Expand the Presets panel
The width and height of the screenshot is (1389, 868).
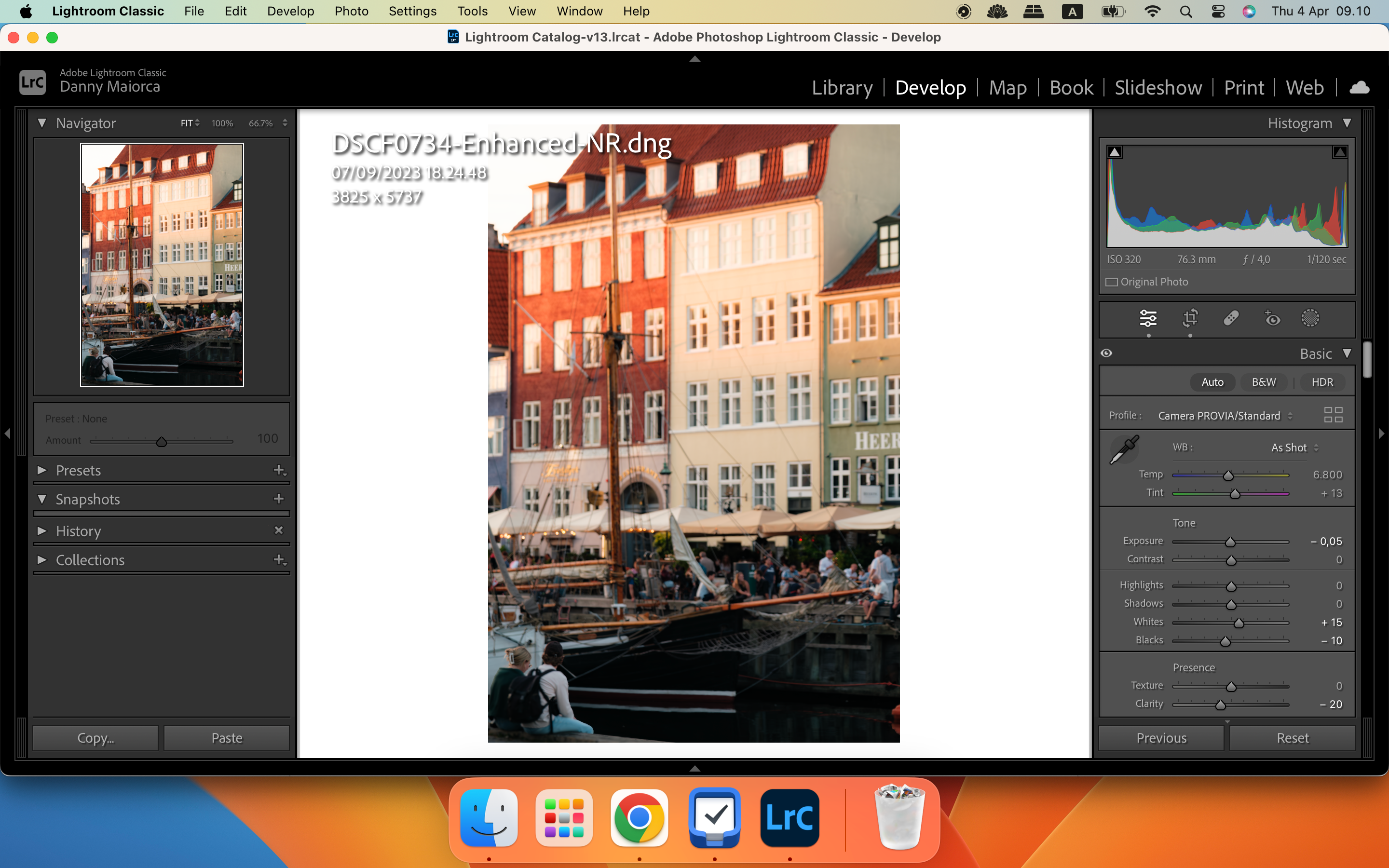[42, 470]
